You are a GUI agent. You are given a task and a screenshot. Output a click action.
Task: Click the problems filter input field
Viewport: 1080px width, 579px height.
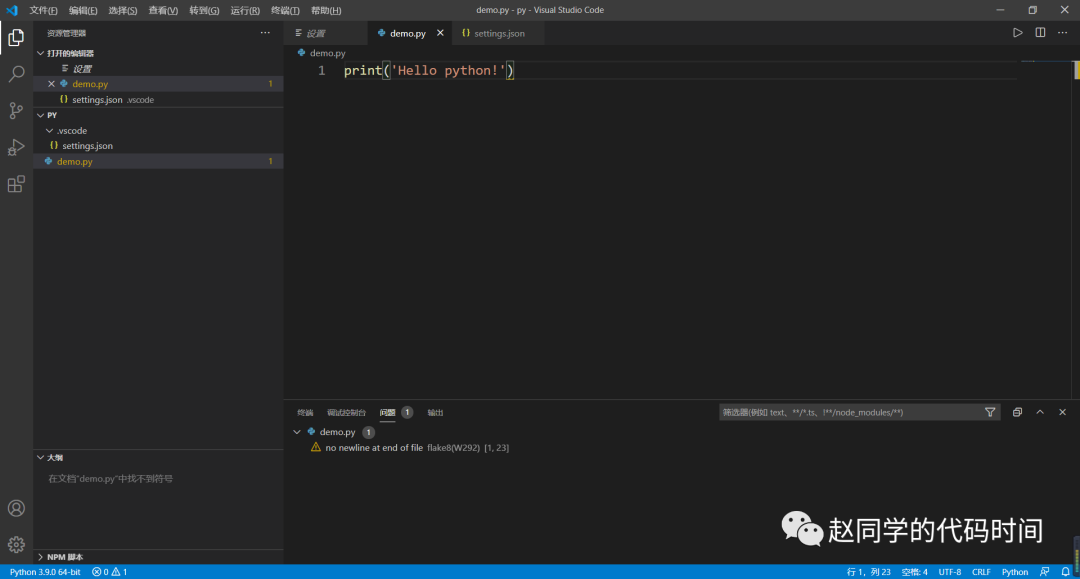pyautogui.click(x=851, y=412)
